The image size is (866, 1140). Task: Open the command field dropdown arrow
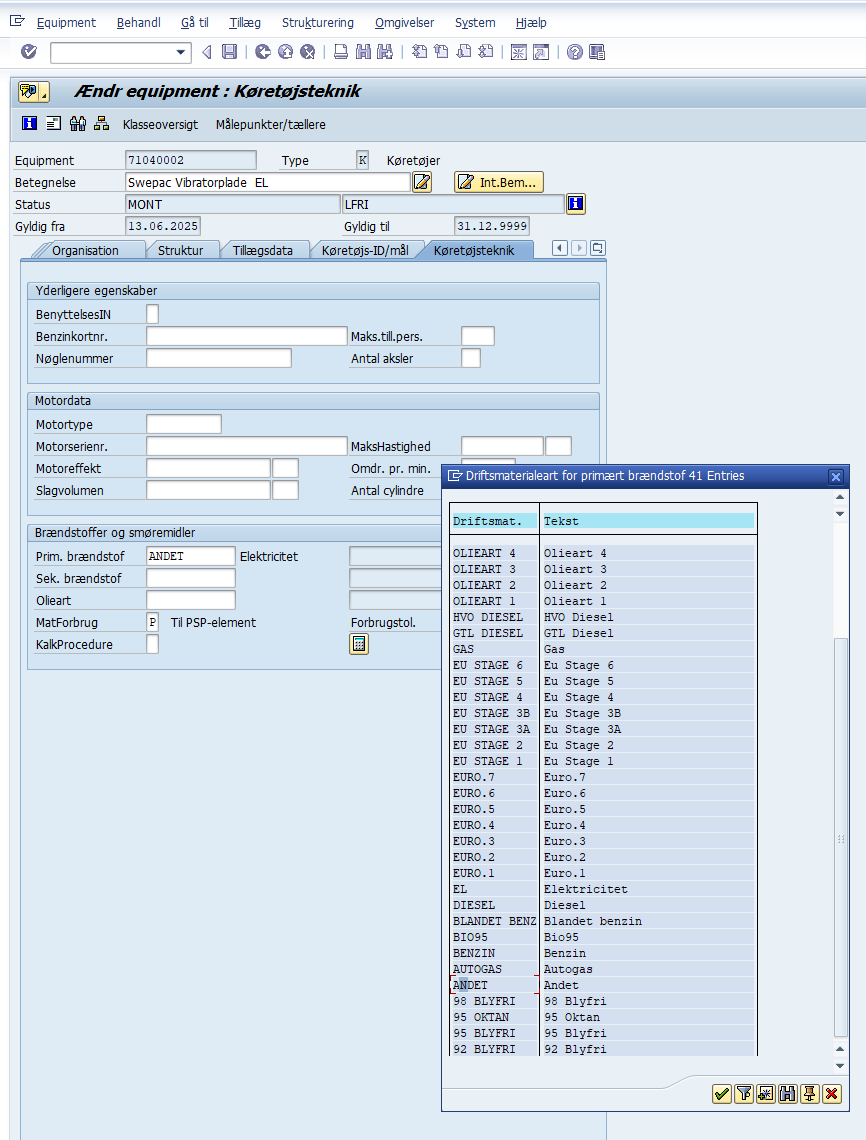(x=181, y=52)
